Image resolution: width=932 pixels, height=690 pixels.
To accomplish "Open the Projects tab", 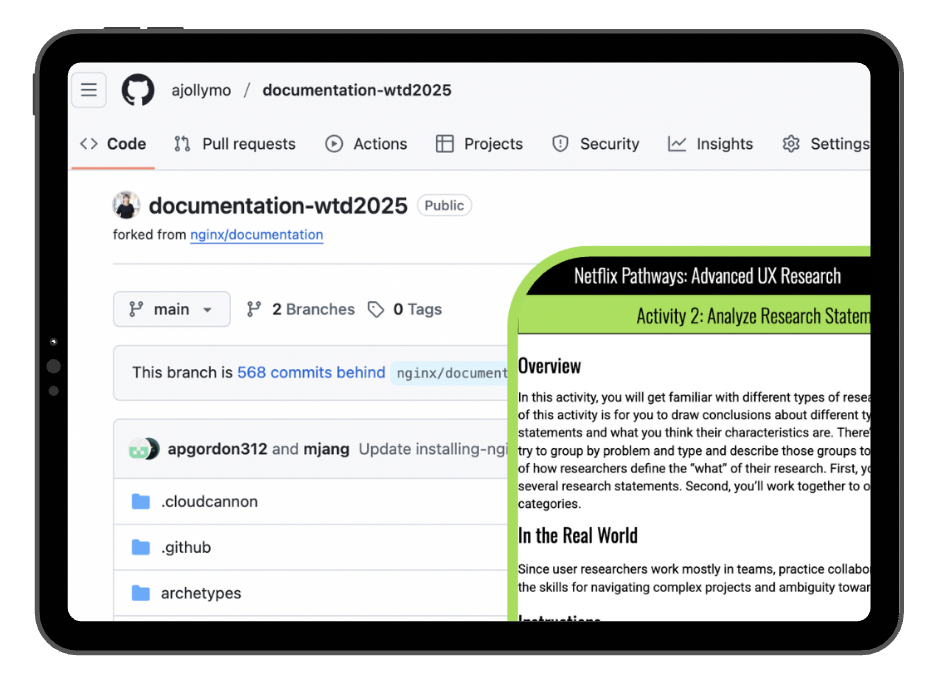I will (479, 144).
